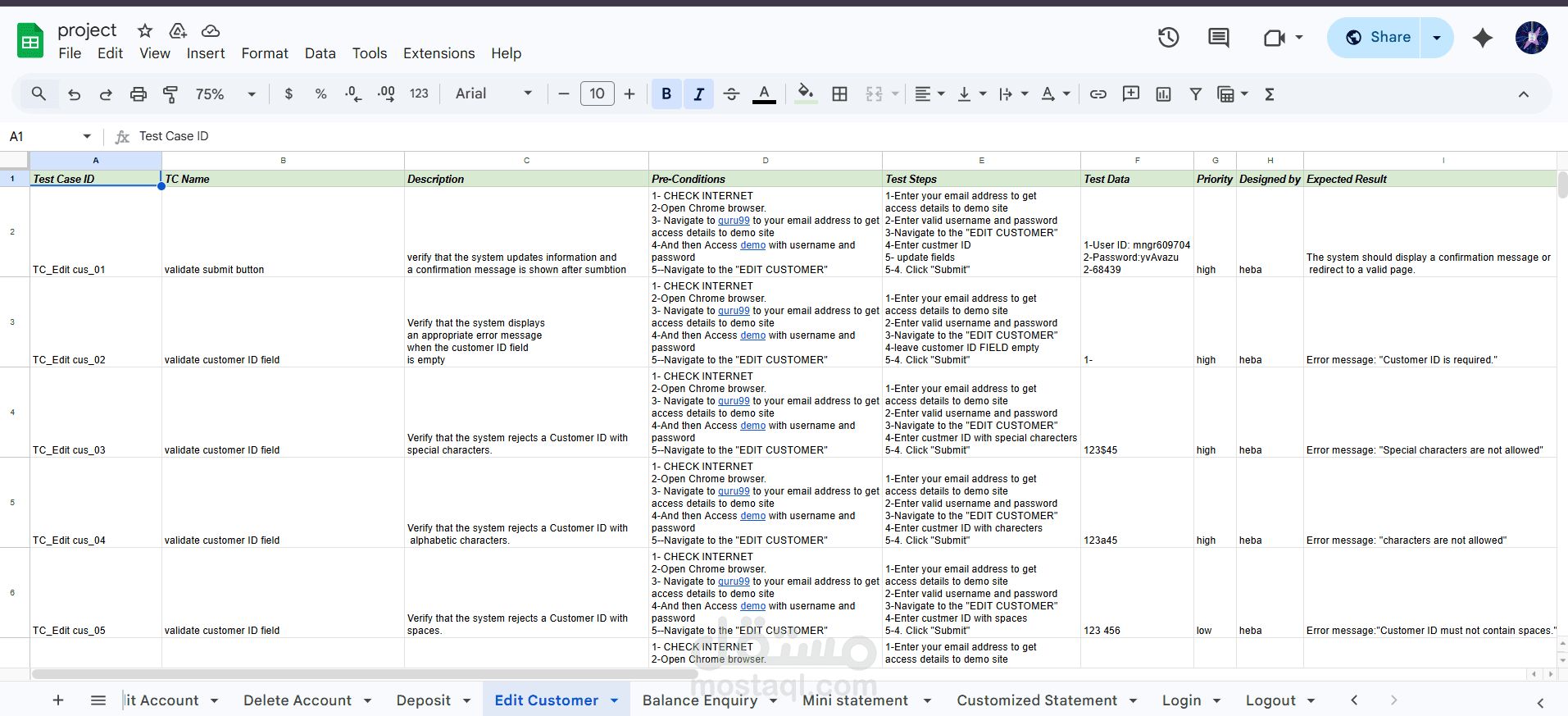Open the File menu
Screen dimensions: 1568x716
click(70, 53)
